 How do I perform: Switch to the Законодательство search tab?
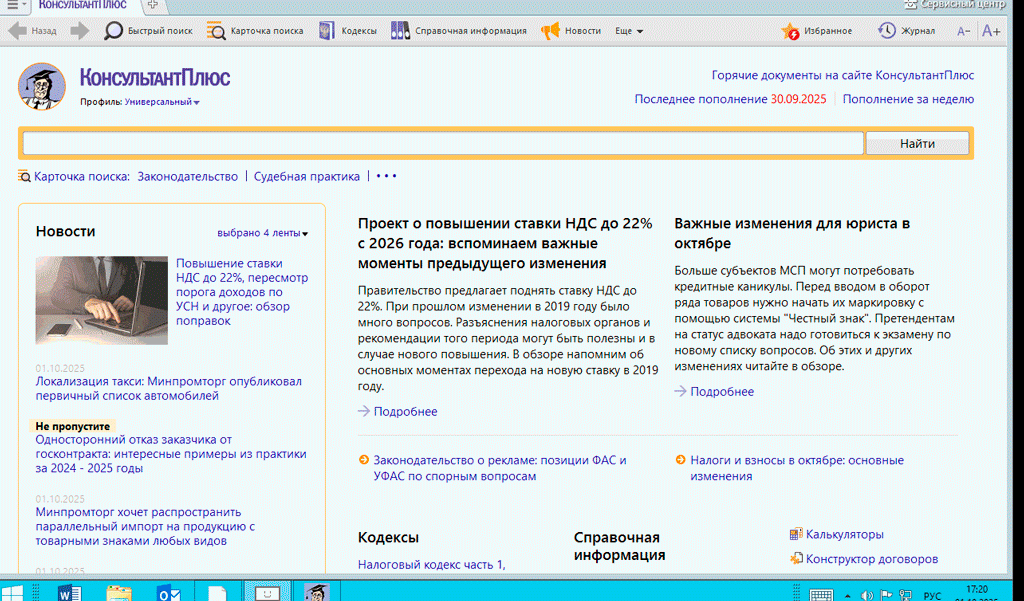(187, 176)
